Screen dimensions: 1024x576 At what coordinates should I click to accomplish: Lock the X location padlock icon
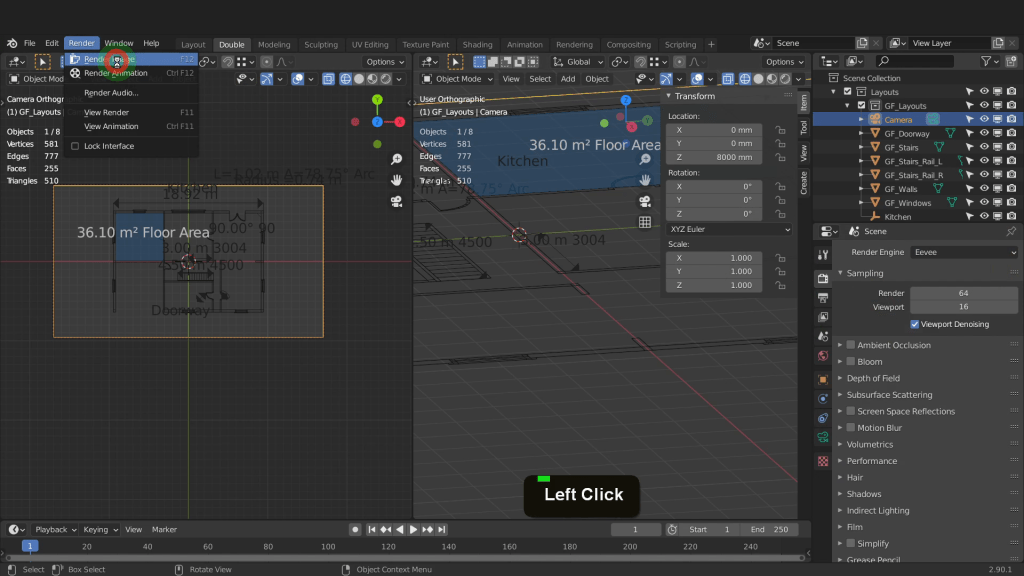click(x=780, y=130)
